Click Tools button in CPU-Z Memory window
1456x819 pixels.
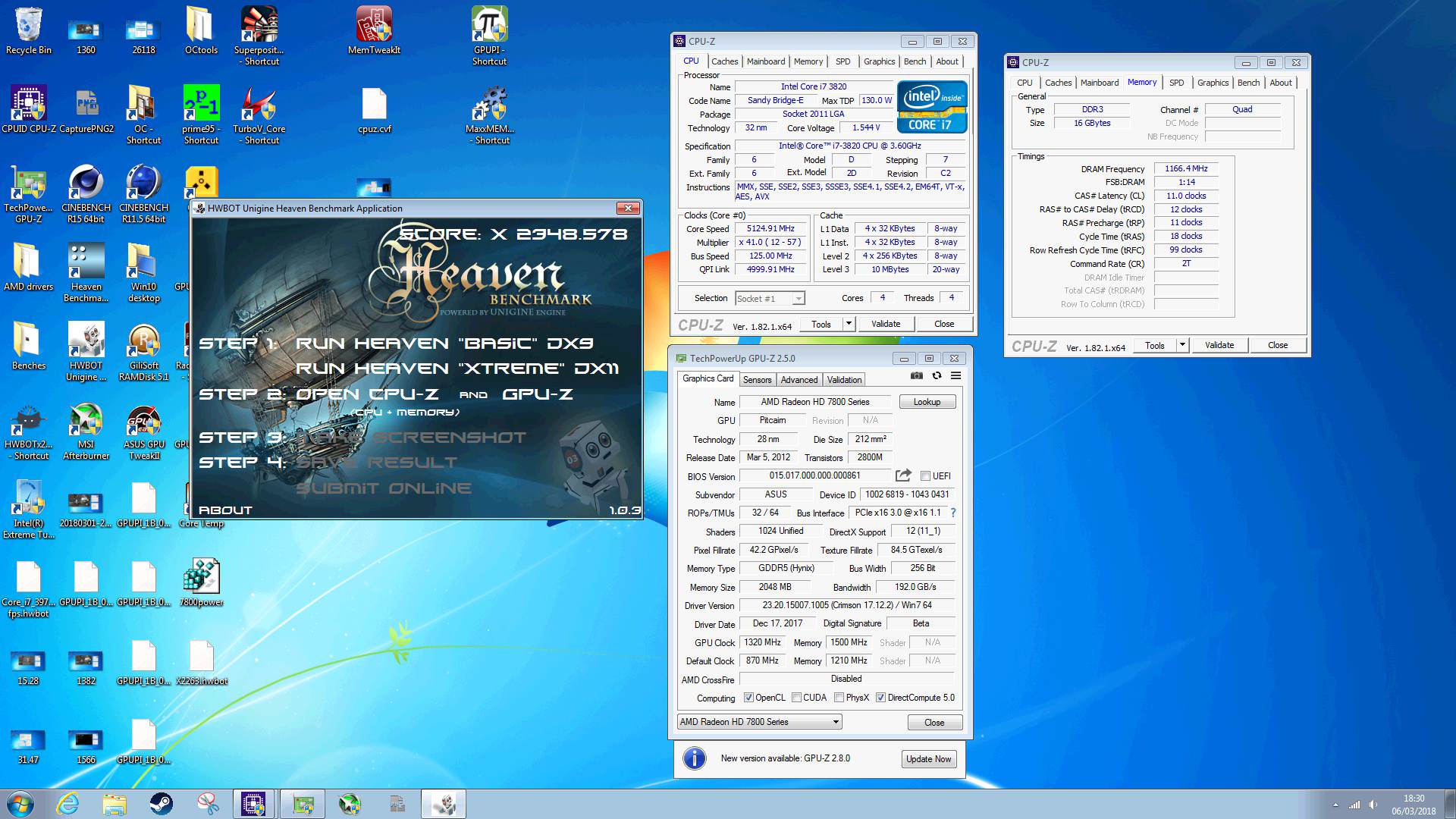click(1155, 345)
